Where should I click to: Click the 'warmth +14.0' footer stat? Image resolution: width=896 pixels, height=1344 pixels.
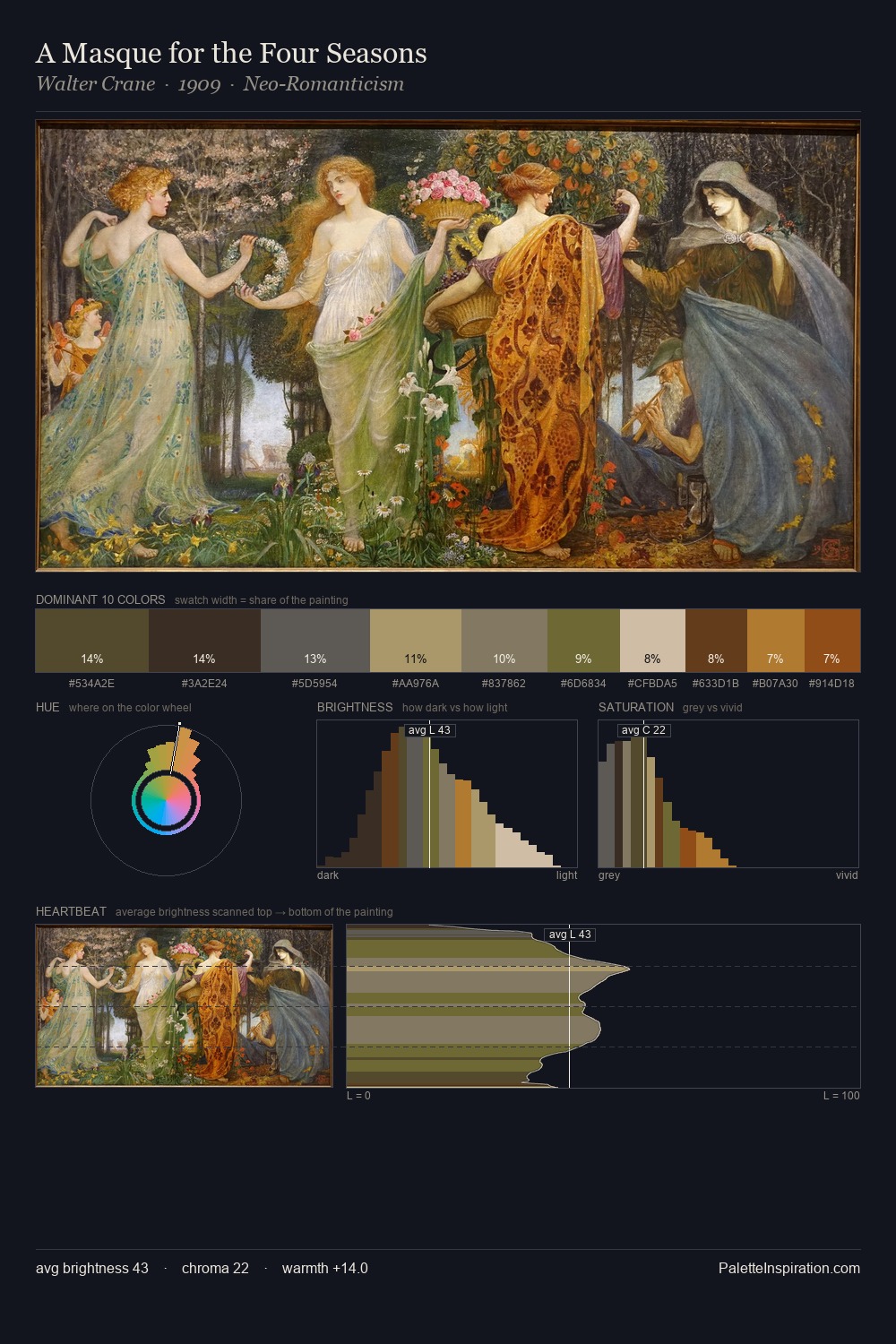pos(325,1268)
